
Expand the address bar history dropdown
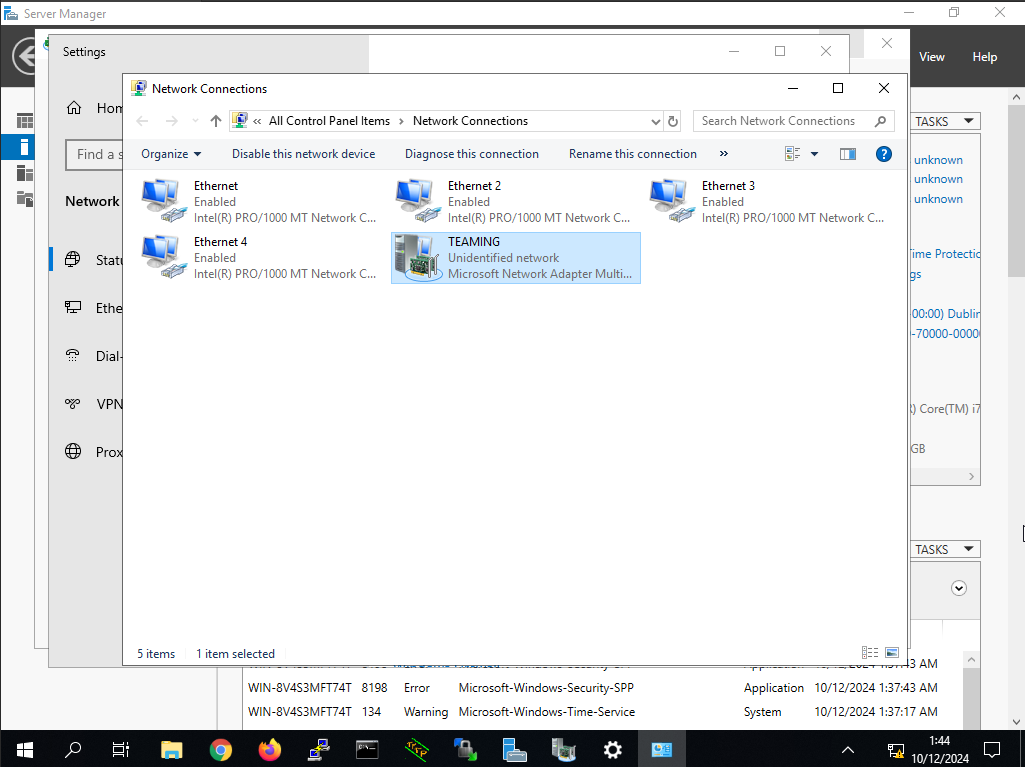(x=656, y=121)
